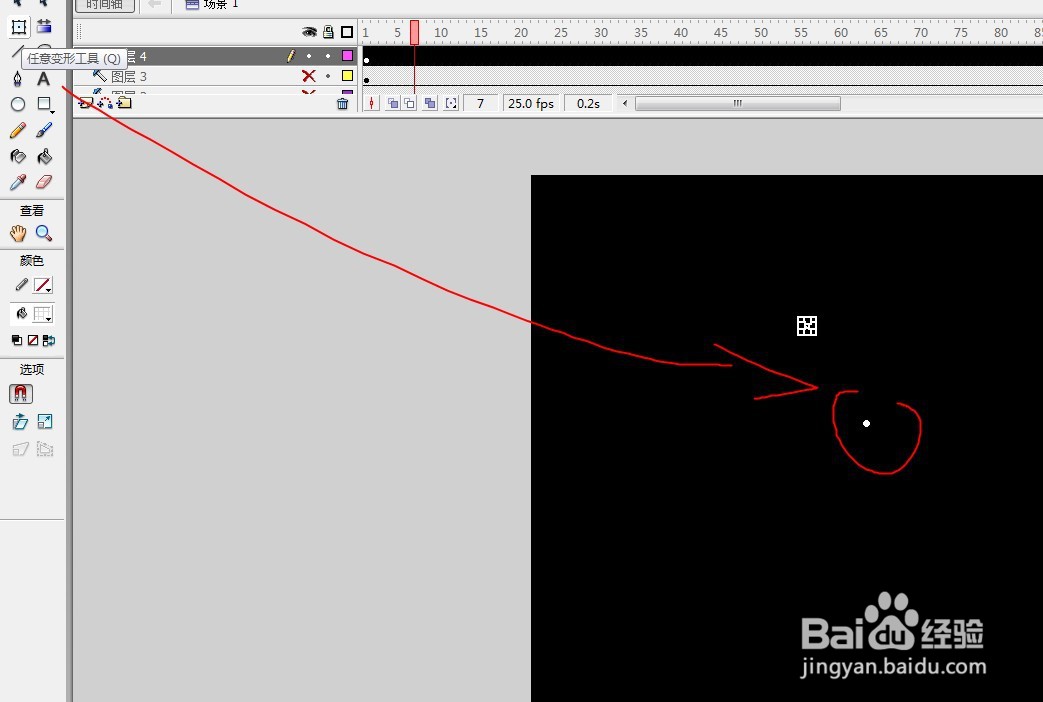Click the Insert Layer button
Viewport: 1043px width, 702px height.
(86, 103)
